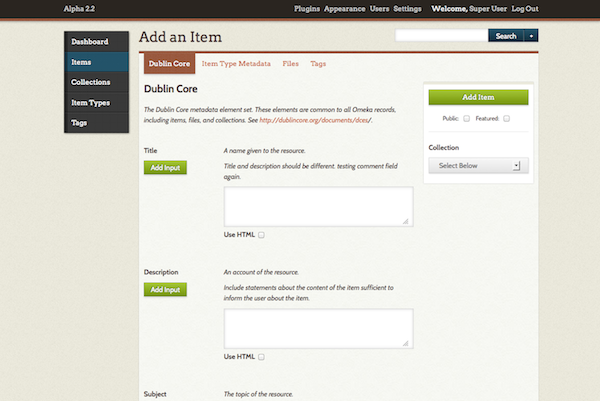
Task: Open Plugins in top navigation
Action: pos(307,9)
